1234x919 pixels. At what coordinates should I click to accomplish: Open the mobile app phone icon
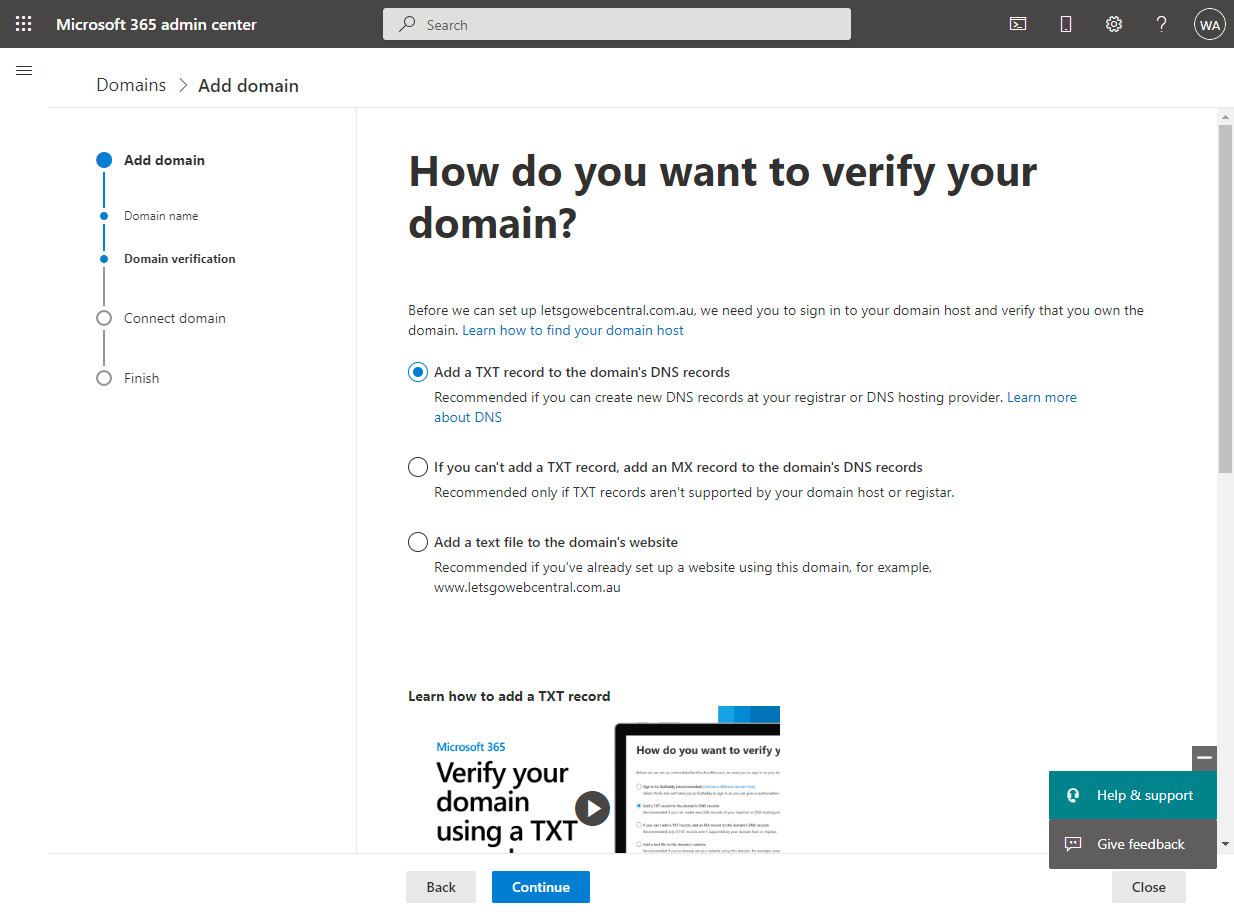pos(1066,24)
